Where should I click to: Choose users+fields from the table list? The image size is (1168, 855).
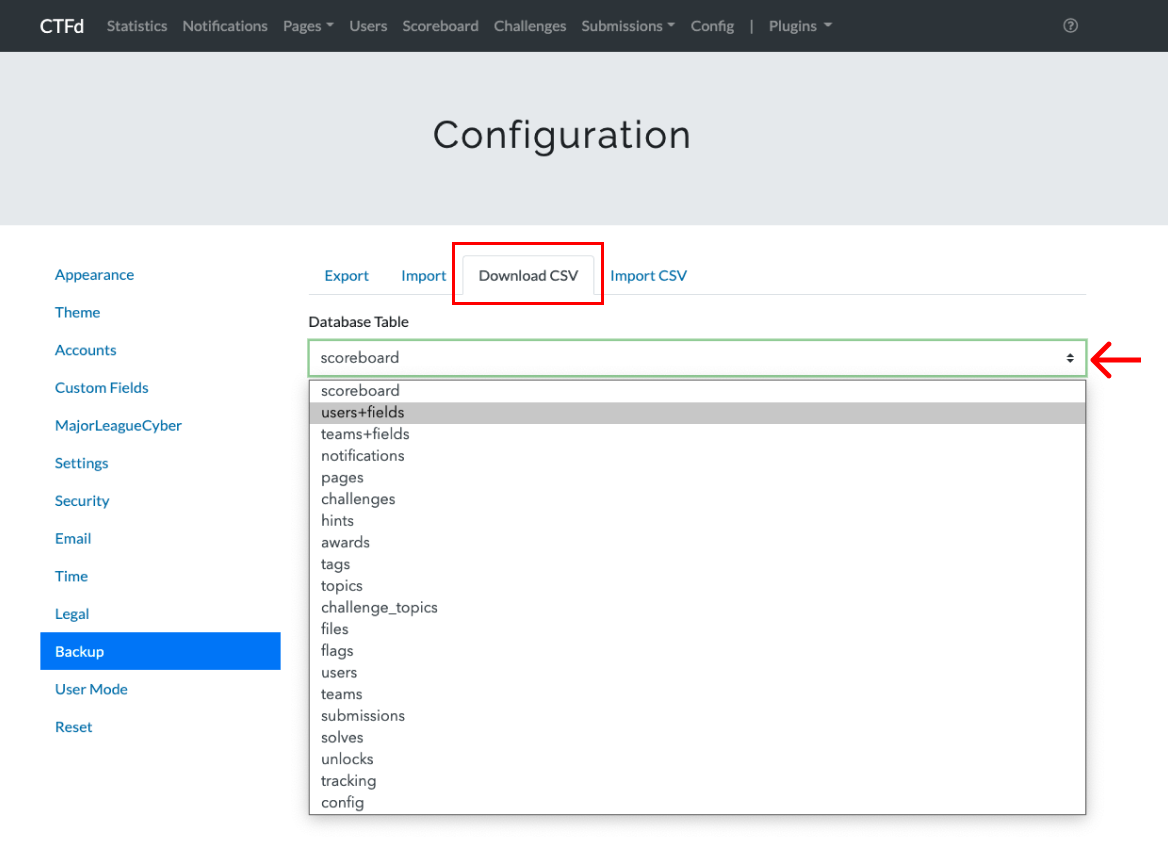point(363,413)
